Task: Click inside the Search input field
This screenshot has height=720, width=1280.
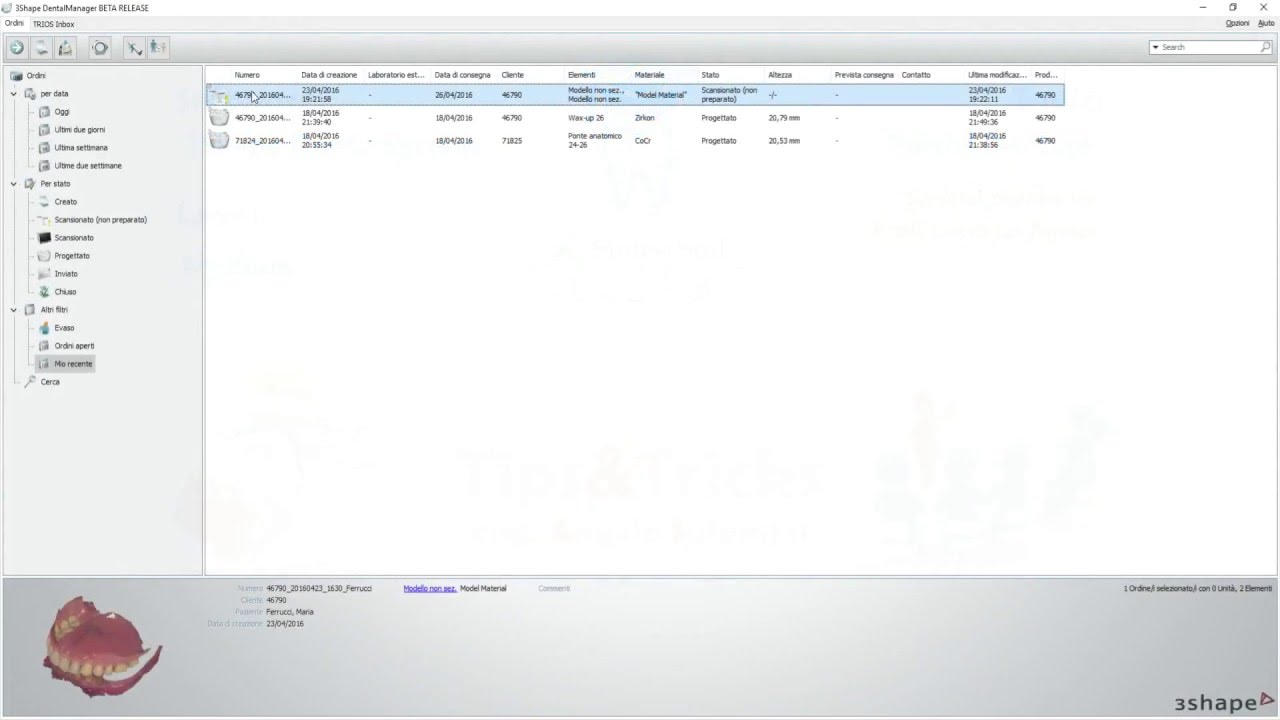Action: pos(1208,47)
